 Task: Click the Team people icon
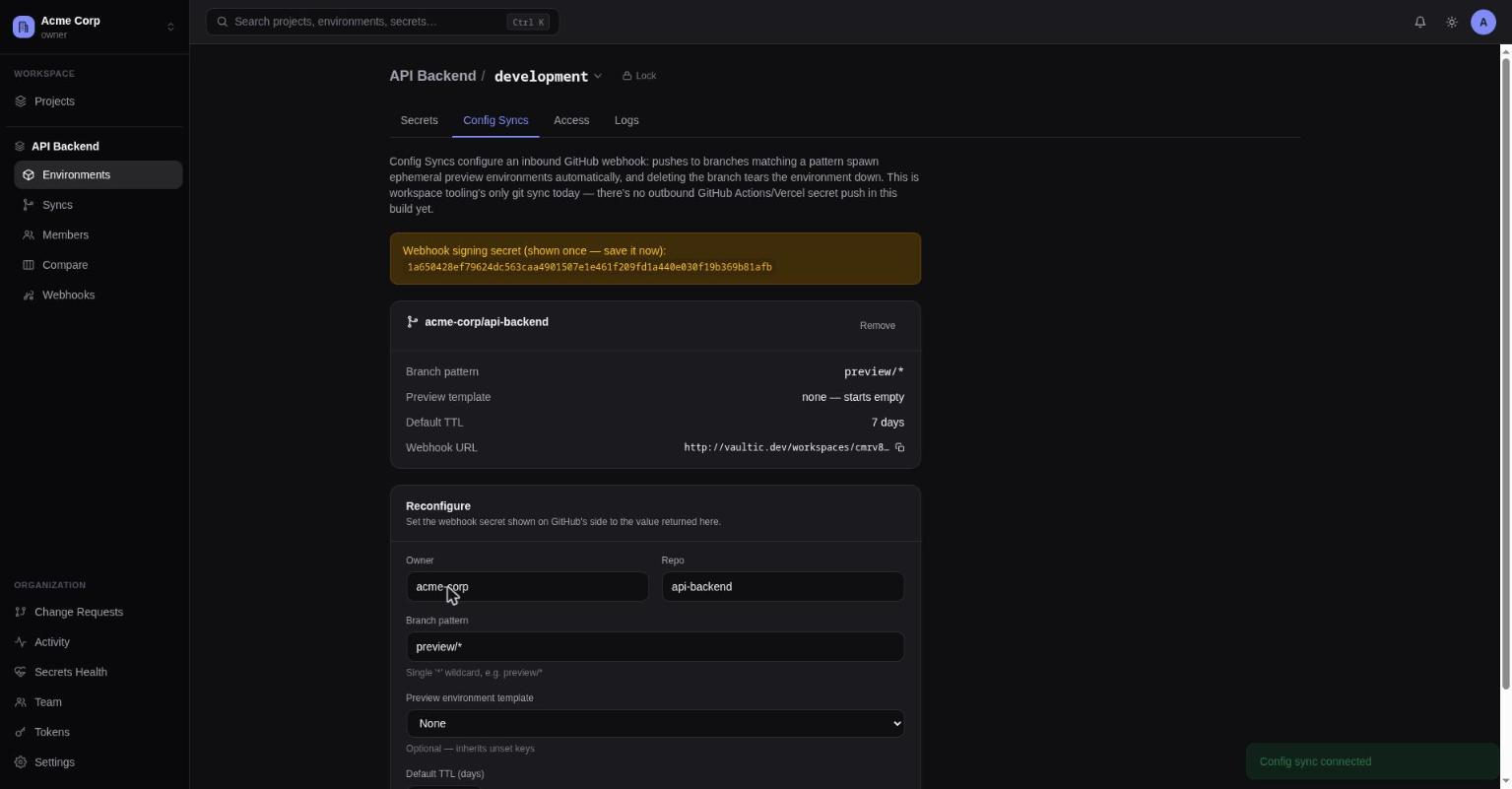coord(21,702)
